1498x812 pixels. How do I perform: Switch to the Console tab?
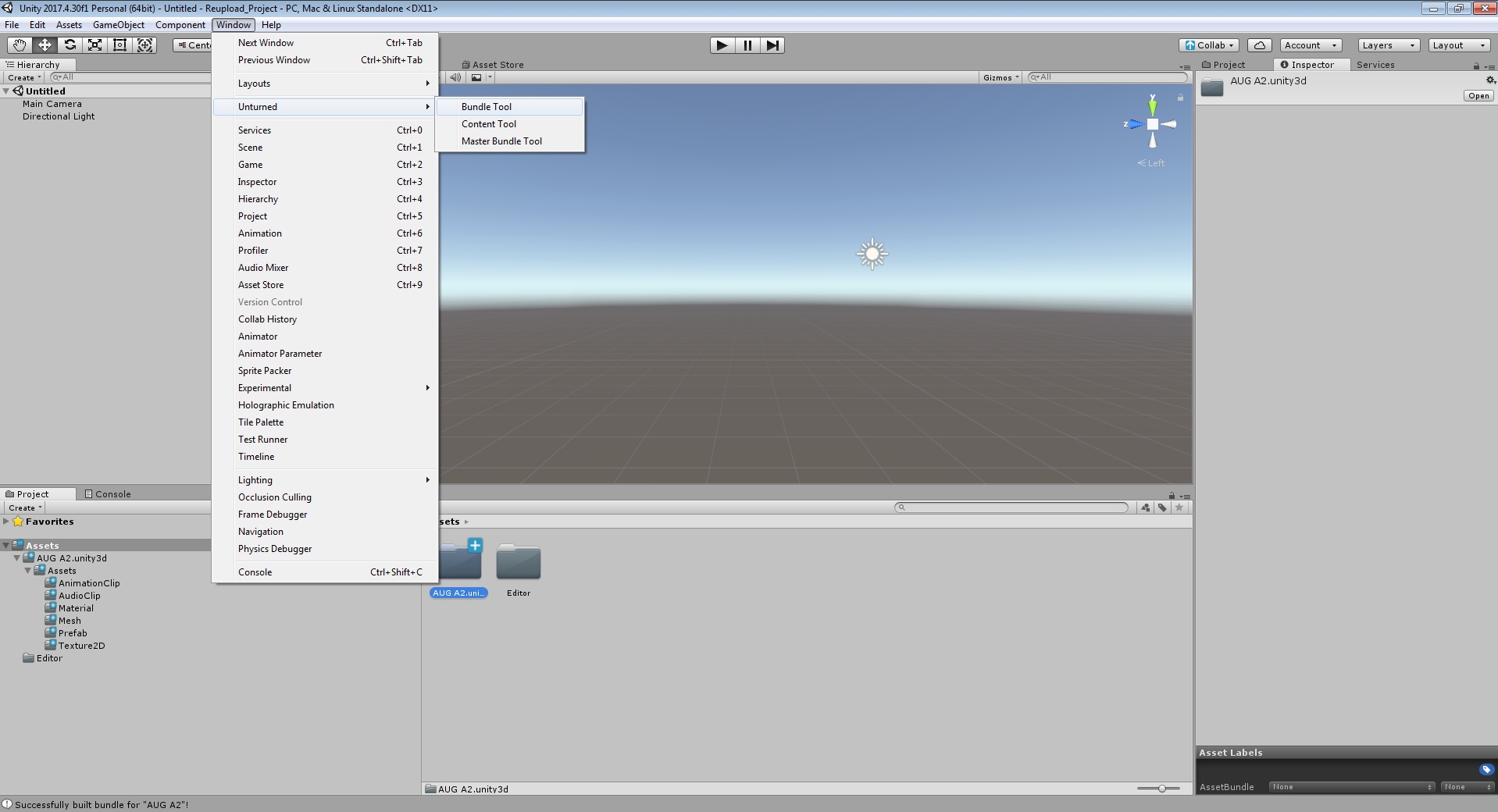(x=108, y=494)
